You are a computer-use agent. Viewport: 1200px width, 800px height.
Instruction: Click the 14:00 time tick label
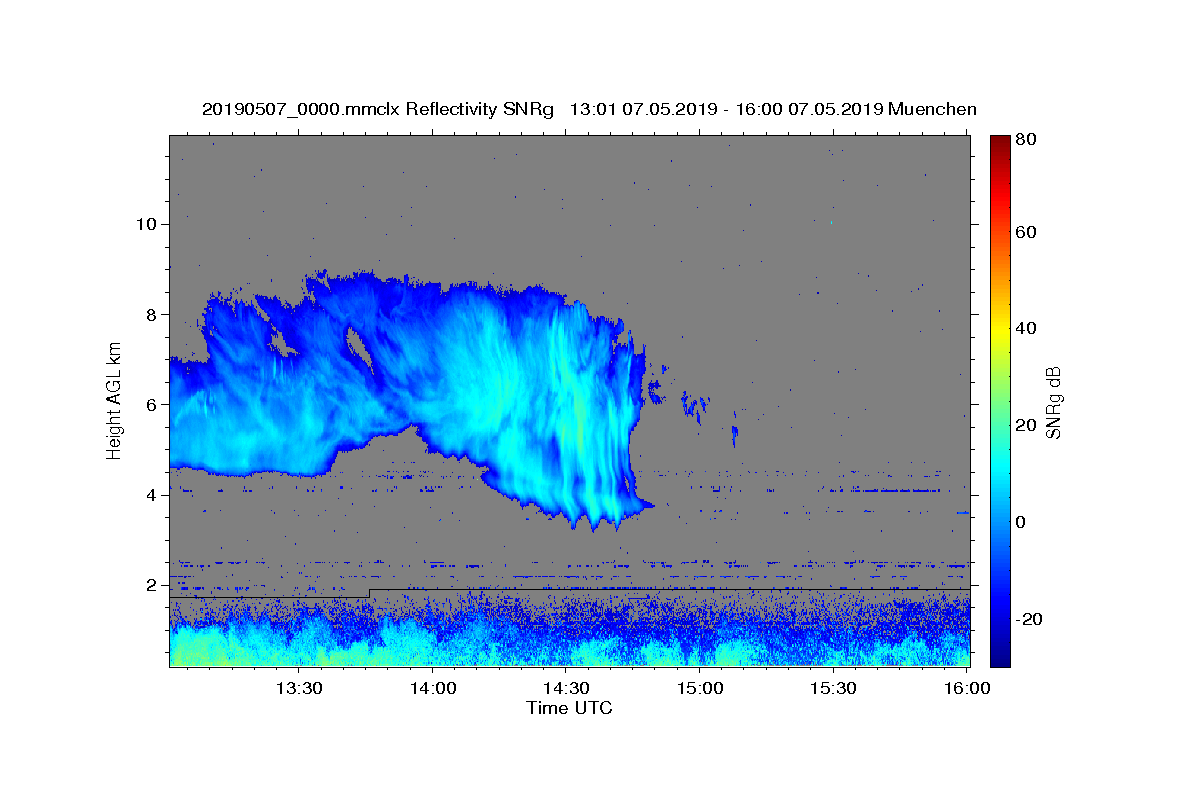pos(433,688)
